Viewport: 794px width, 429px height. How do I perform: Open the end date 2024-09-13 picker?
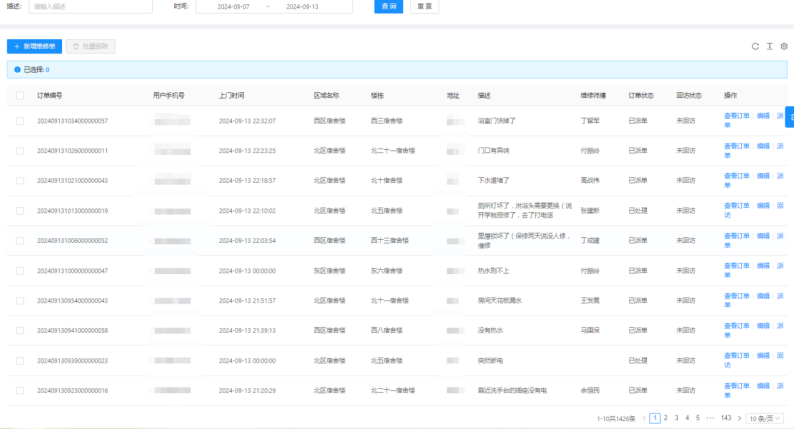point(302,7)
